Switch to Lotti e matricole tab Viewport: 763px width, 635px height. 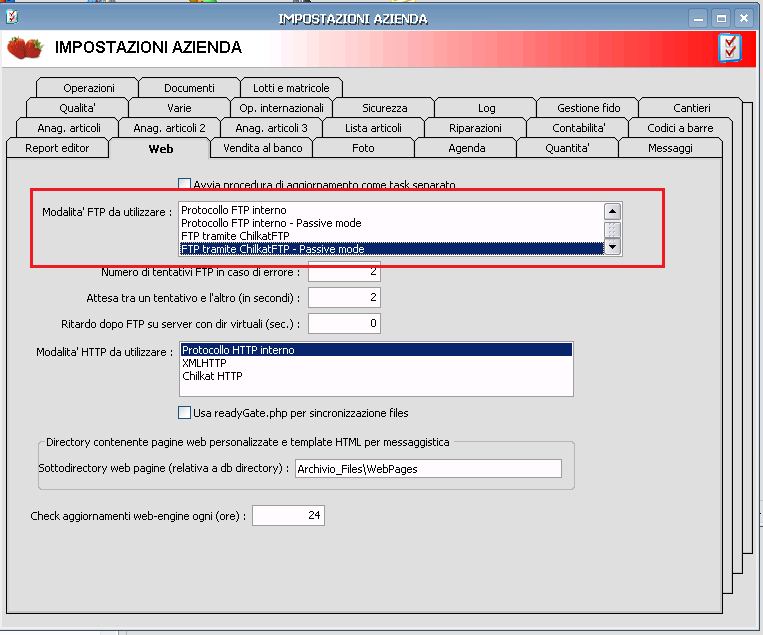[291, 88]
